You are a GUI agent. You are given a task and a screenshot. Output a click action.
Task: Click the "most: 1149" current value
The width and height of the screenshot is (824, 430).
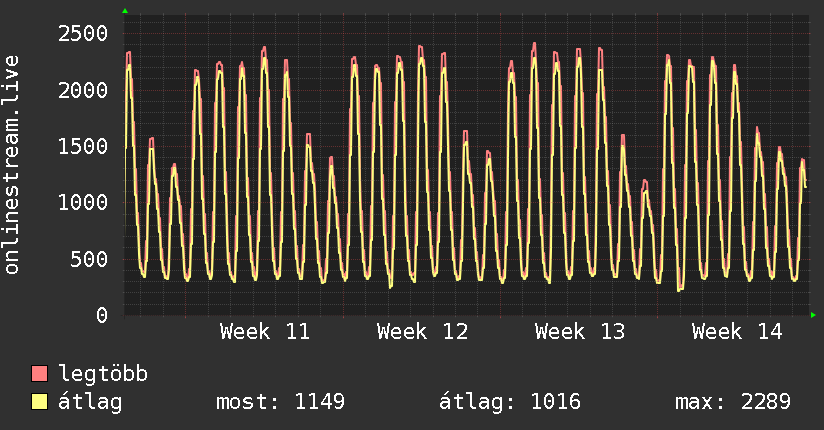[x=280, y=402]
